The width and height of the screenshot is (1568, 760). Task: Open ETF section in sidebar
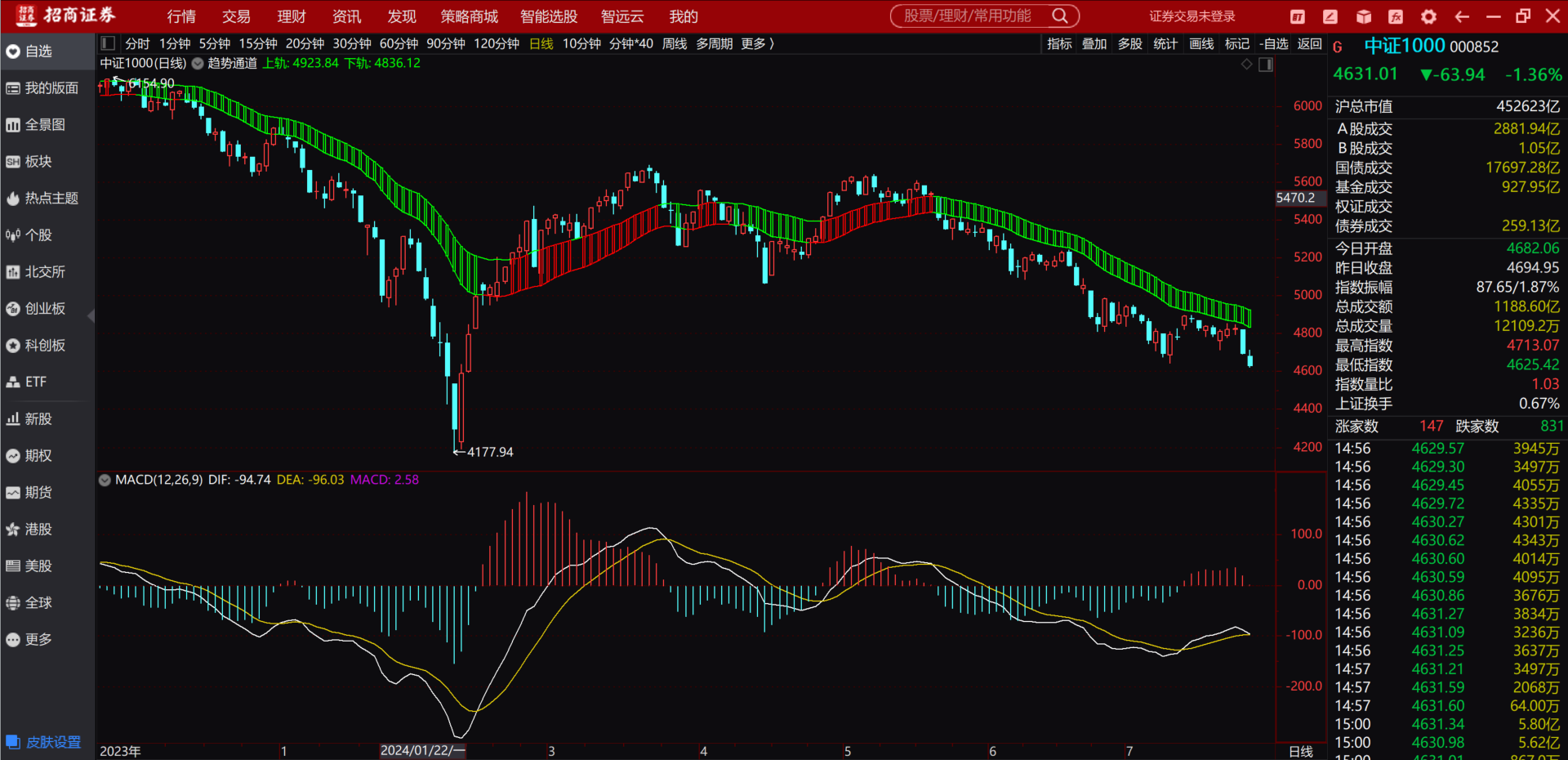click(x=47, y=382)
